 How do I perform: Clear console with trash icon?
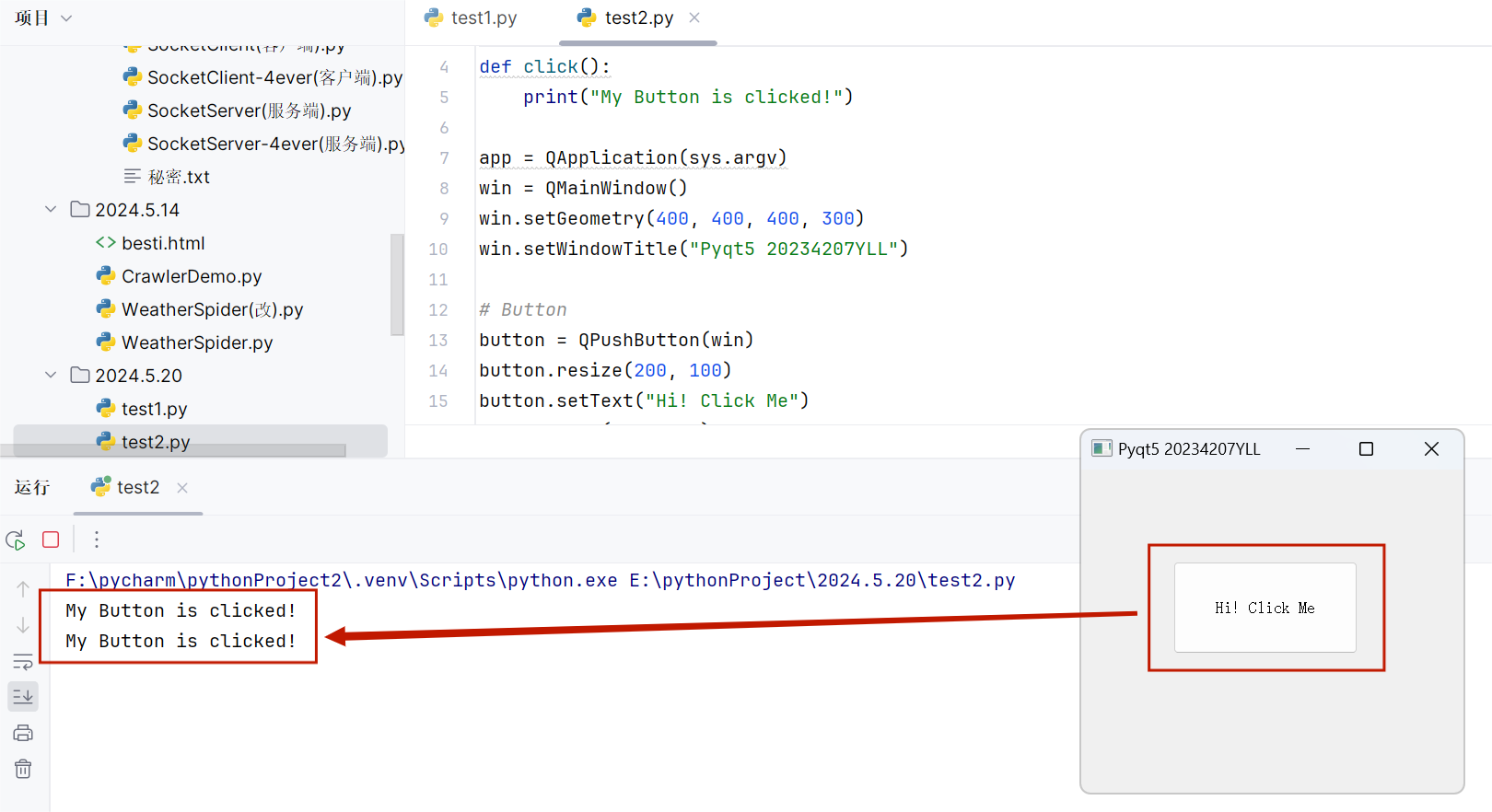point(23,769)
